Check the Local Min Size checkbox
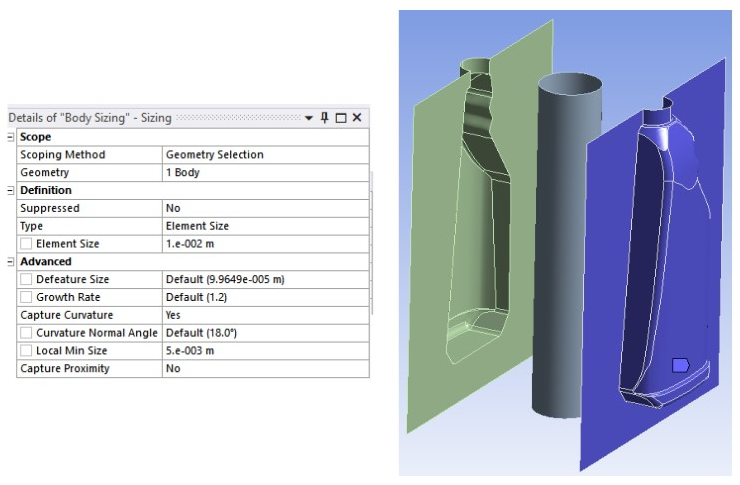This screenshot has height=485, width=740. click(x=26, y=351)
